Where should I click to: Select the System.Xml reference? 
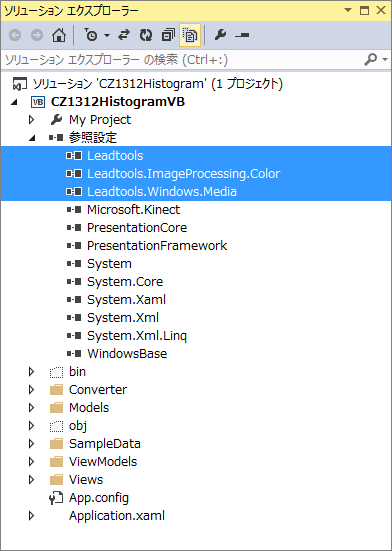click(x=123, y=317)
